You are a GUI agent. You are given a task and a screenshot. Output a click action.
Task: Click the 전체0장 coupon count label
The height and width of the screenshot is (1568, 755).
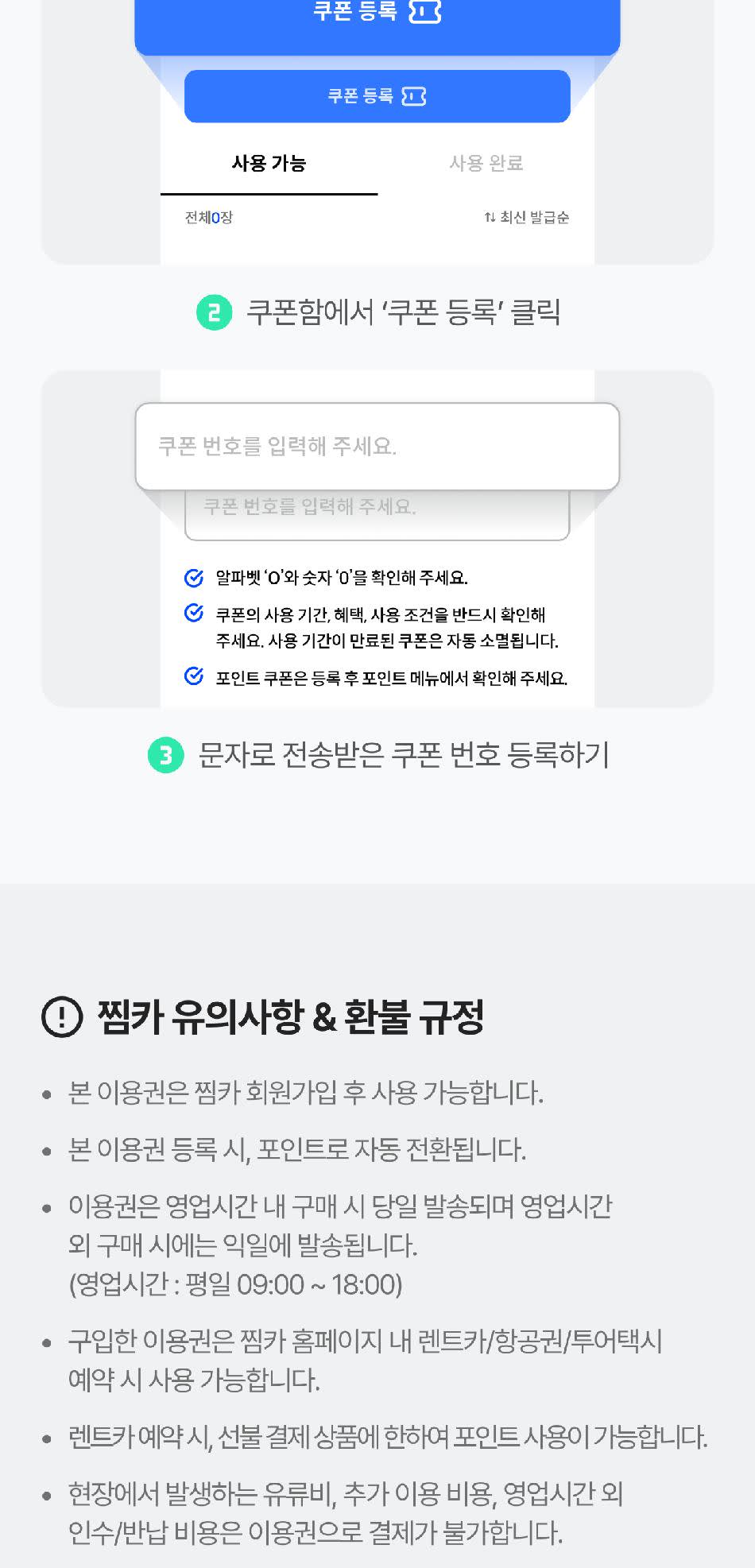click(208, 217)
